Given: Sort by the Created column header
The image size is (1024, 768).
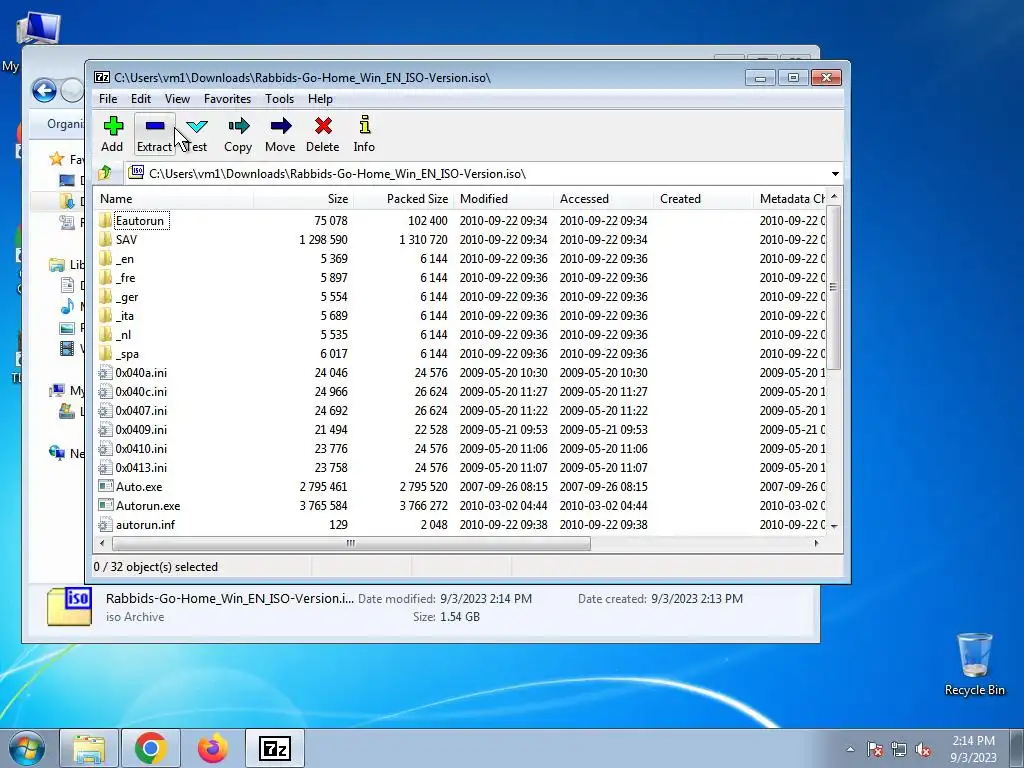Looking at the screenshot, I should tap(703, 199).
